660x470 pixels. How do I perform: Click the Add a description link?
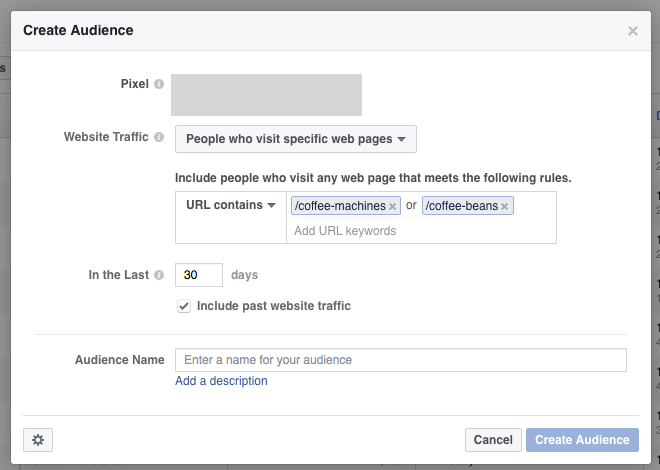221,381
